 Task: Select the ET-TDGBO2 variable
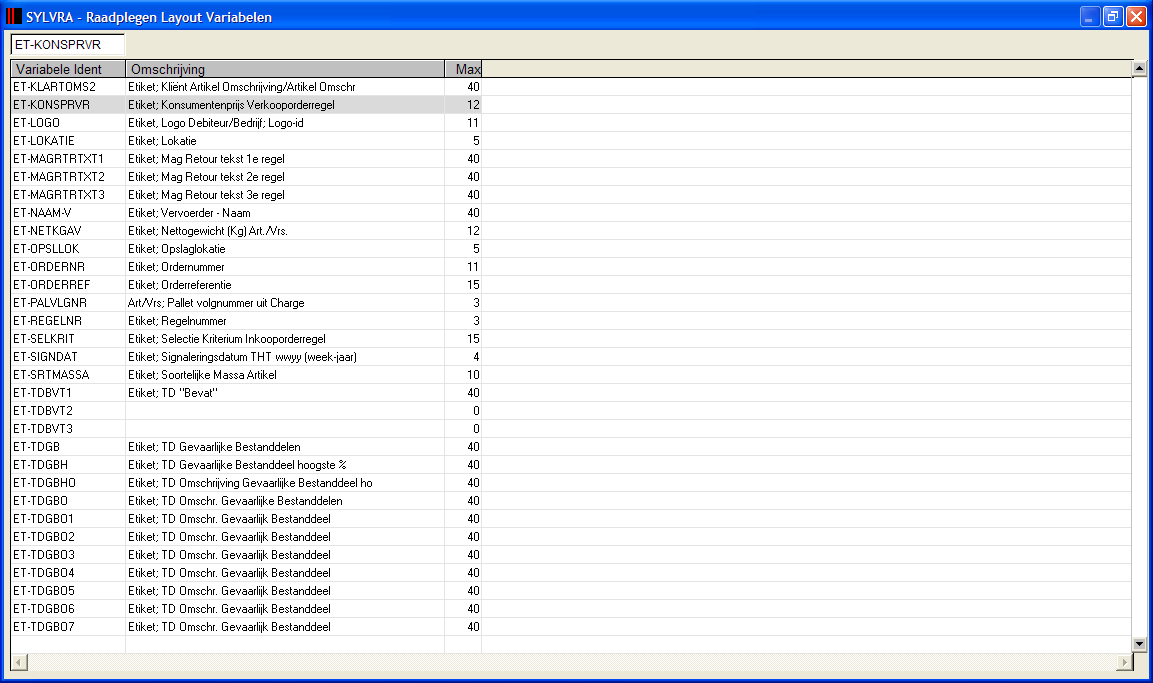(x=43, y=537)
